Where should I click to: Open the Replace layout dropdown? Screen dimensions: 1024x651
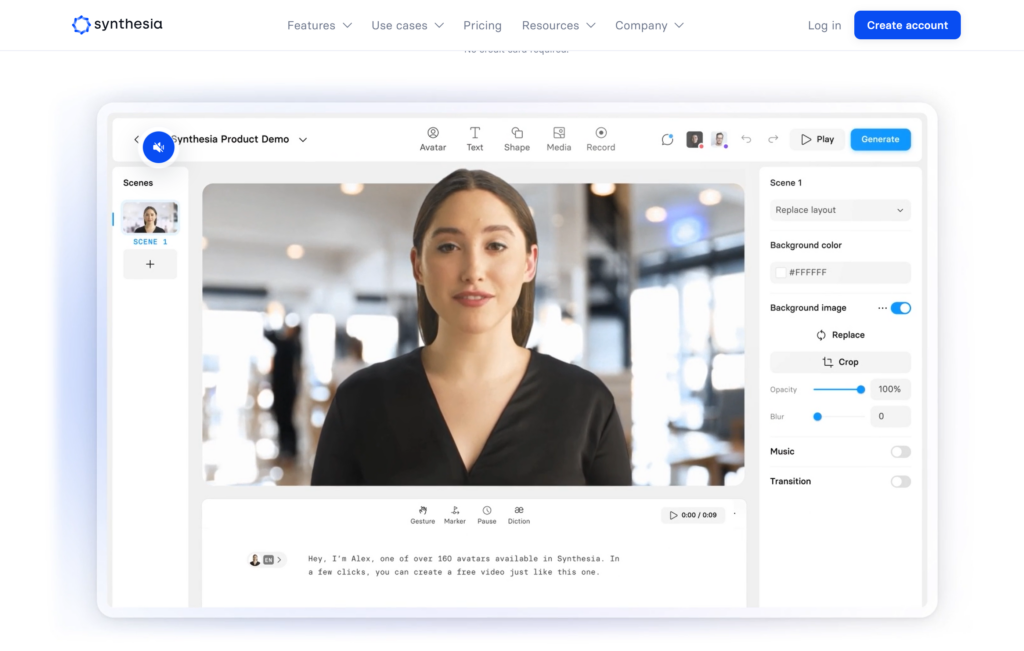[840, 210]
